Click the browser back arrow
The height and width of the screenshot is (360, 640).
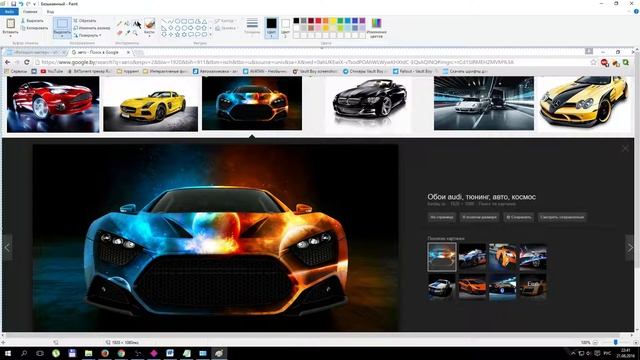coord(7,62)
